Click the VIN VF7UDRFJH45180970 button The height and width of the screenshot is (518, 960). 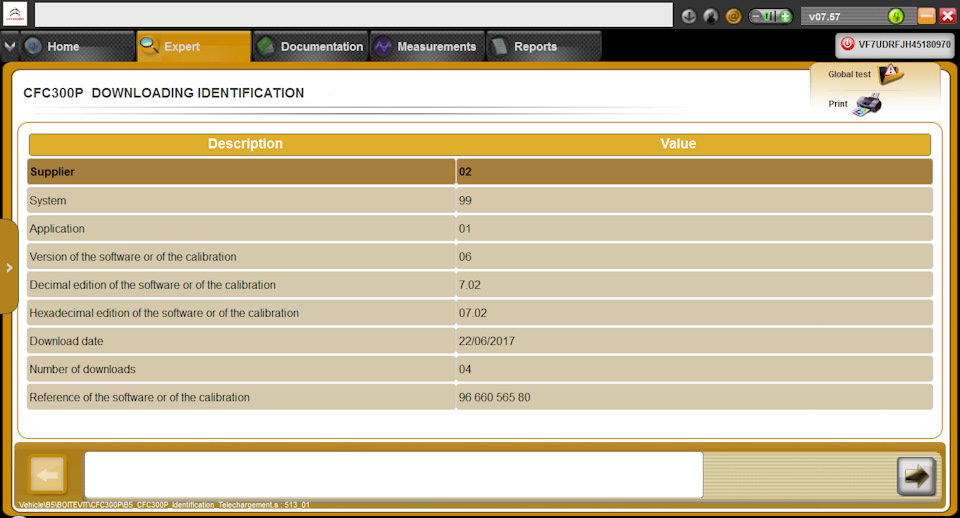[x=895, y=45]
